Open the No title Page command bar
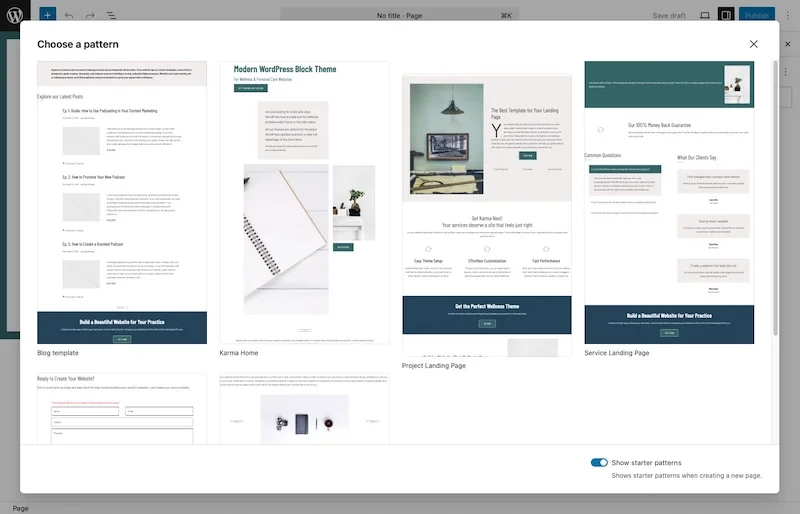 (399, 15)
